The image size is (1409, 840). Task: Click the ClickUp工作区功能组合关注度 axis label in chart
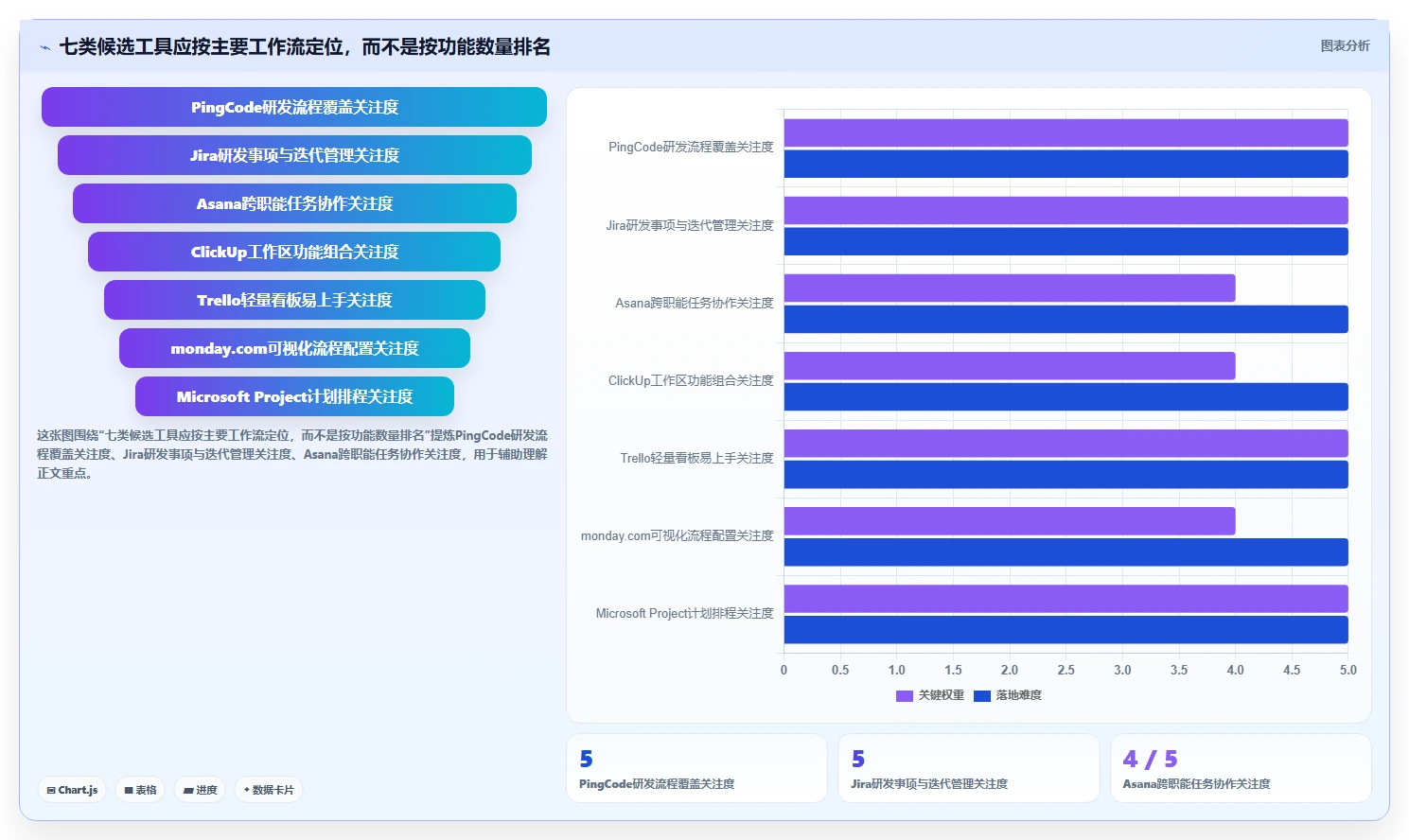coord(691,380)
